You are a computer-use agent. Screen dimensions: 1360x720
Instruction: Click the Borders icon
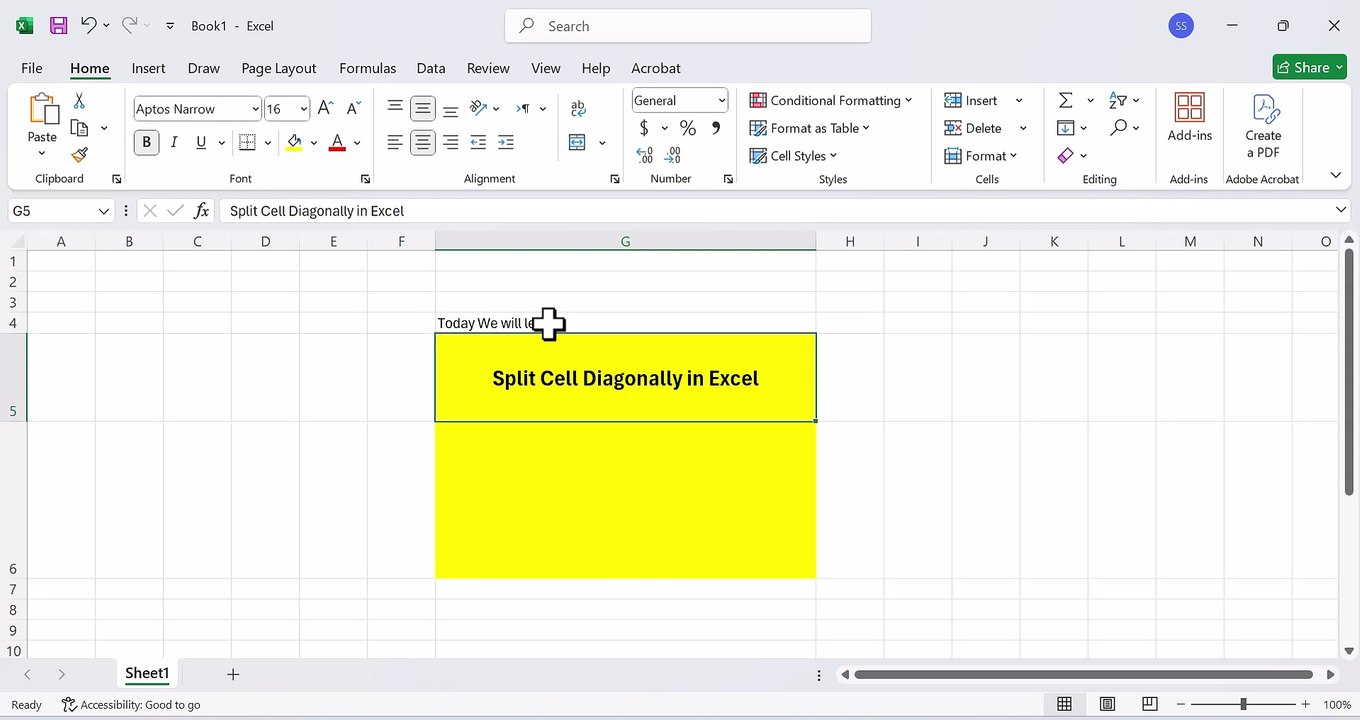(x=248, y=143)
